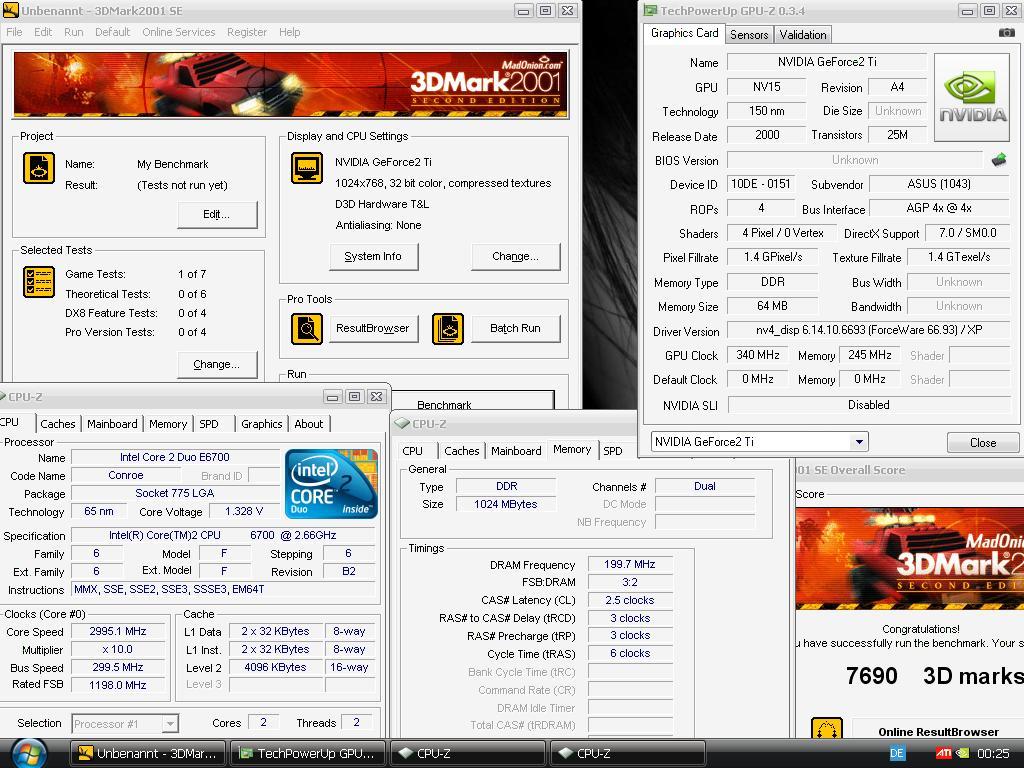Click the Online ResultBrowser button

(x=938, y=731)
